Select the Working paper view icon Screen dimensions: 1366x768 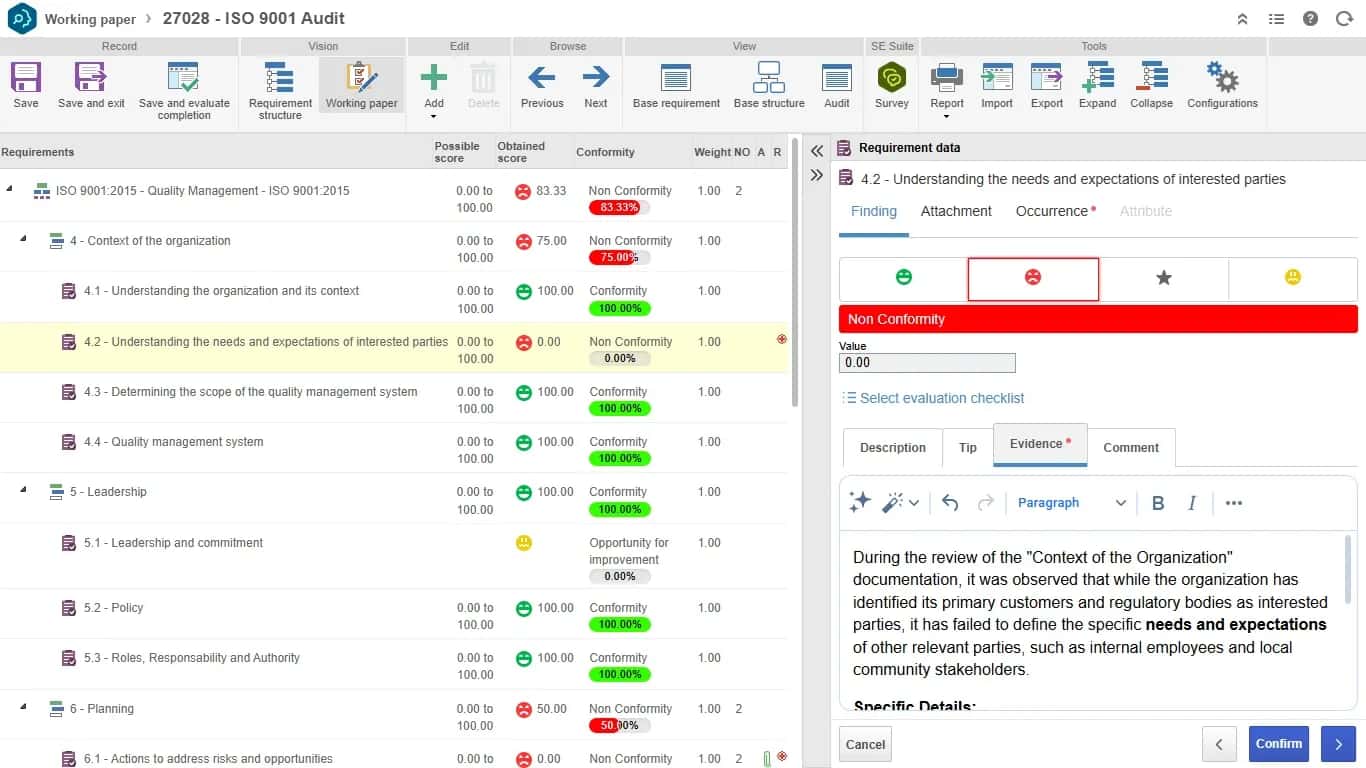tap(361, 78)
